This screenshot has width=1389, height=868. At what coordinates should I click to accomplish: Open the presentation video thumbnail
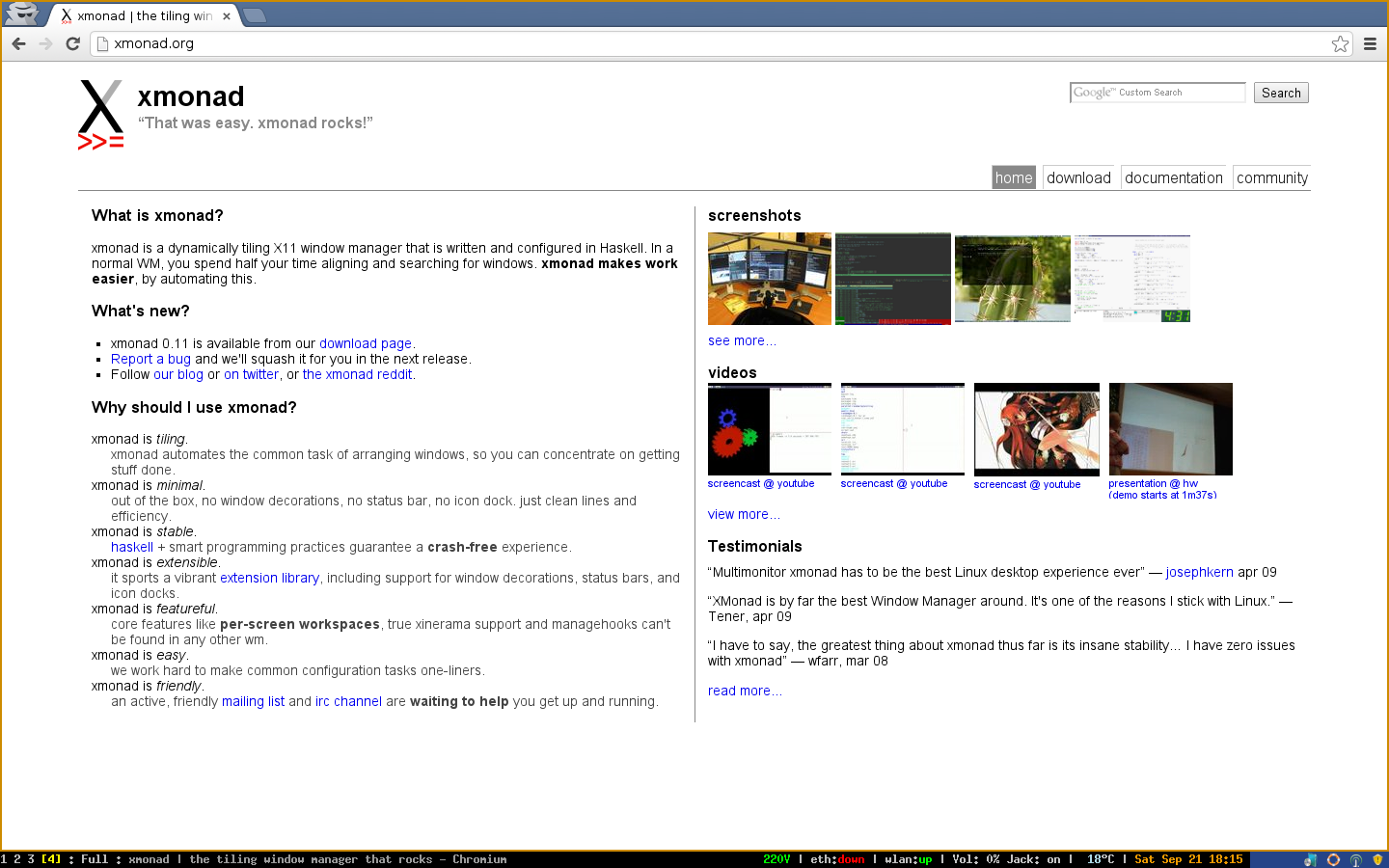(1171, 429)
